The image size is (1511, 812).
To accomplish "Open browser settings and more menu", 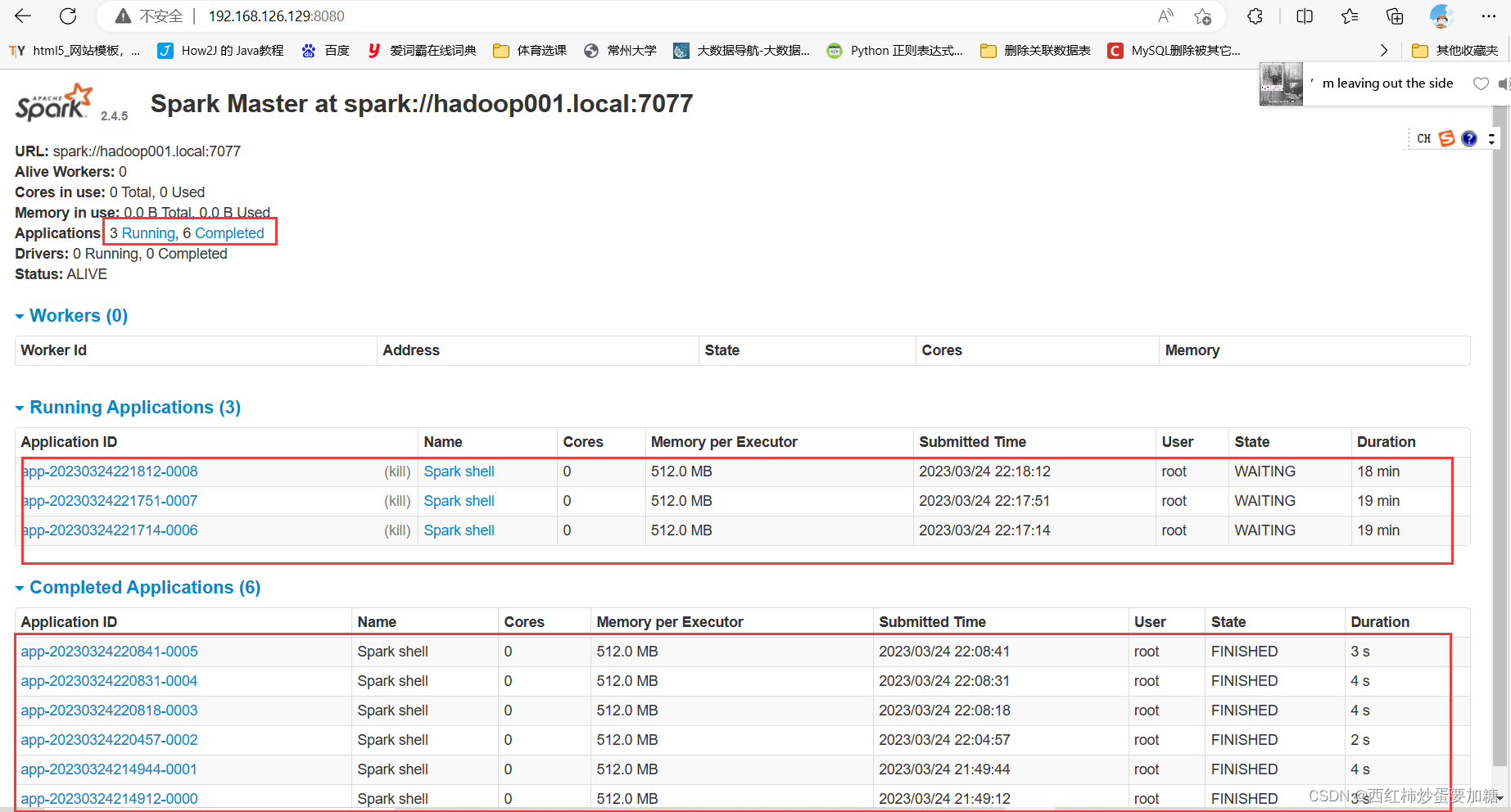I will [1489, 16].
